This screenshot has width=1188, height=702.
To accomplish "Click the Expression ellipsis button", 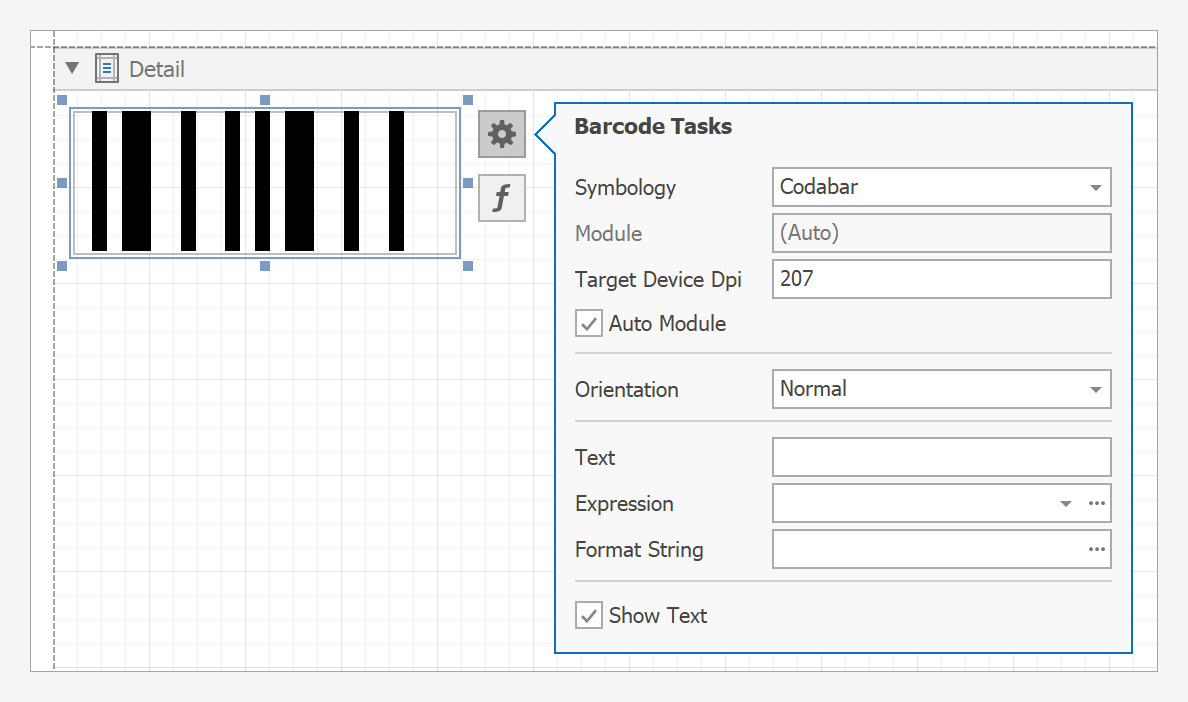I will click(1097, 504).
